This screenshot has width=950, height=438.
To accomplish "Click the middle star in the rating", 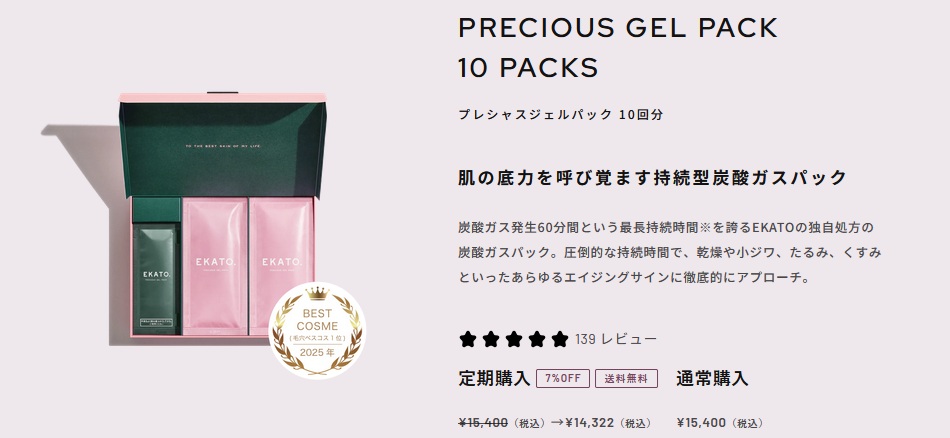I will (514, 339).
